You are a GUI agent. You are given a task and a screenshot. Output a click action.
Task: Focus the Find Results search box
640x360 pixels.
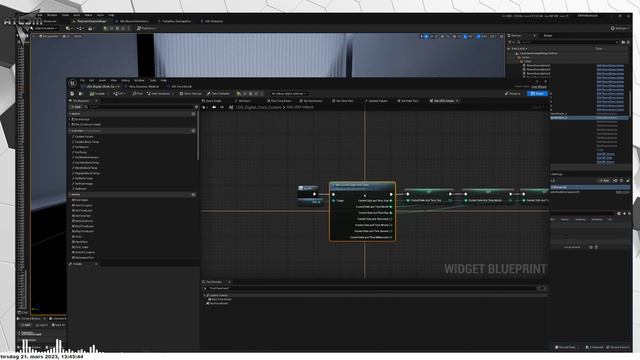[x=371, y=288]
